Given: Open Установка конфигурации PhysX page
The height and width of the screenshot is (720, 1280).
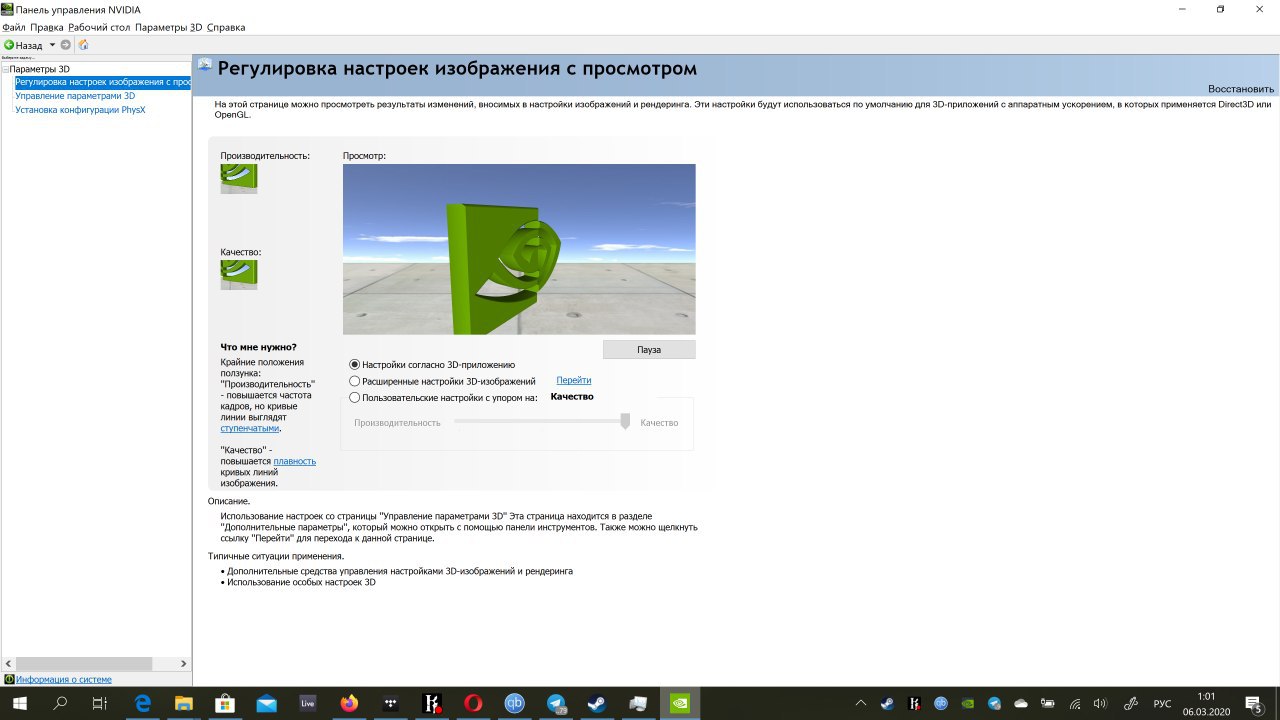Looking at the screenshot, I should (80, 110).
